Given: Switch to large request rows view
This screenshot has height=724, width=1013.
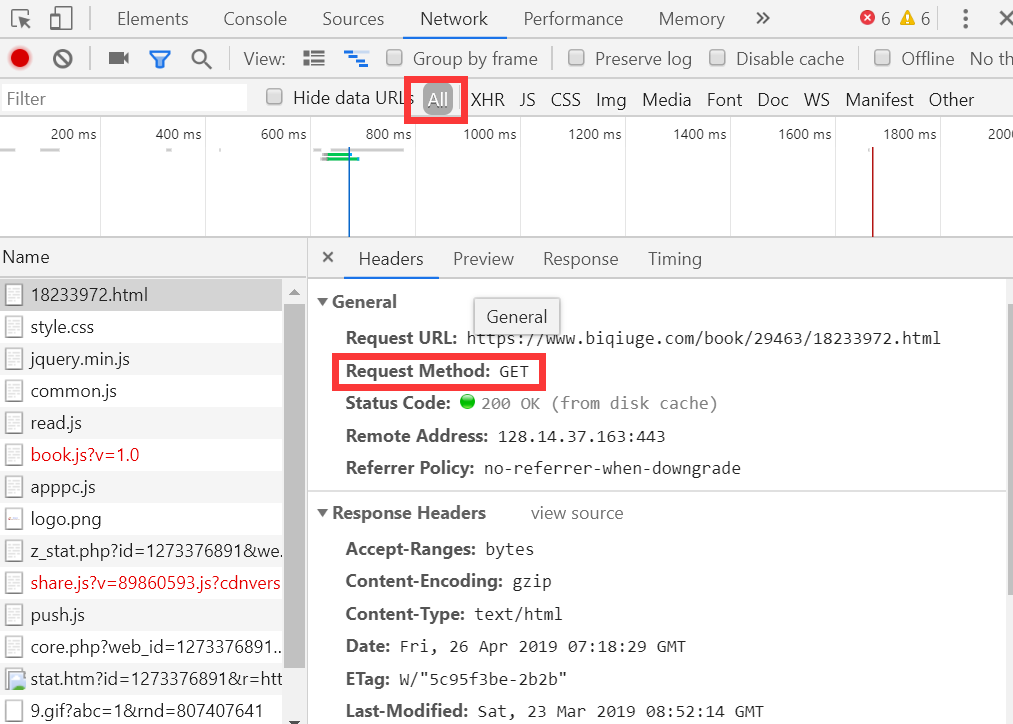Looking at the screenshot, I should tap(314, 59).
